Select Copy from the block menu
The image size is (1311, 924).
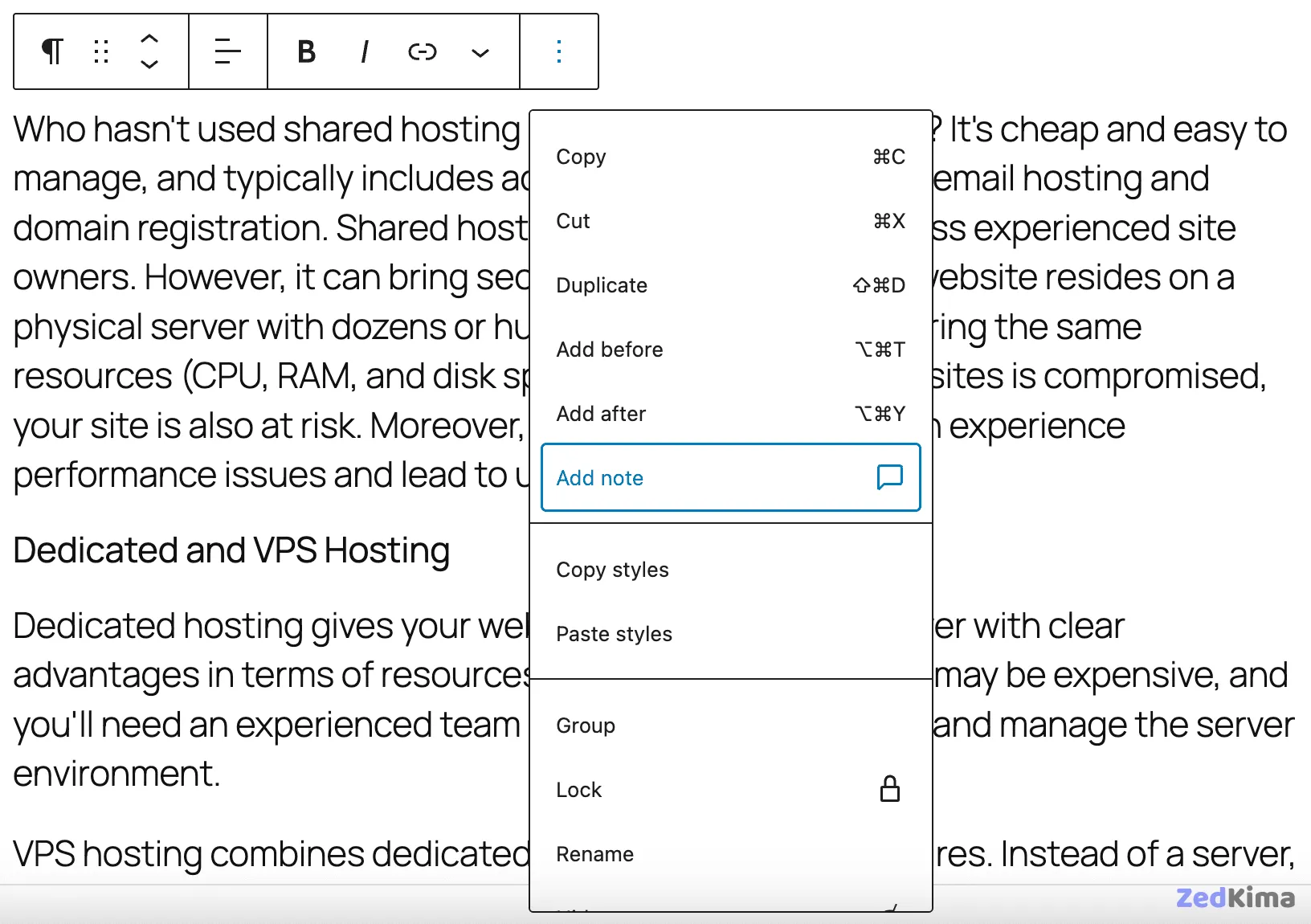click(730, 157)
